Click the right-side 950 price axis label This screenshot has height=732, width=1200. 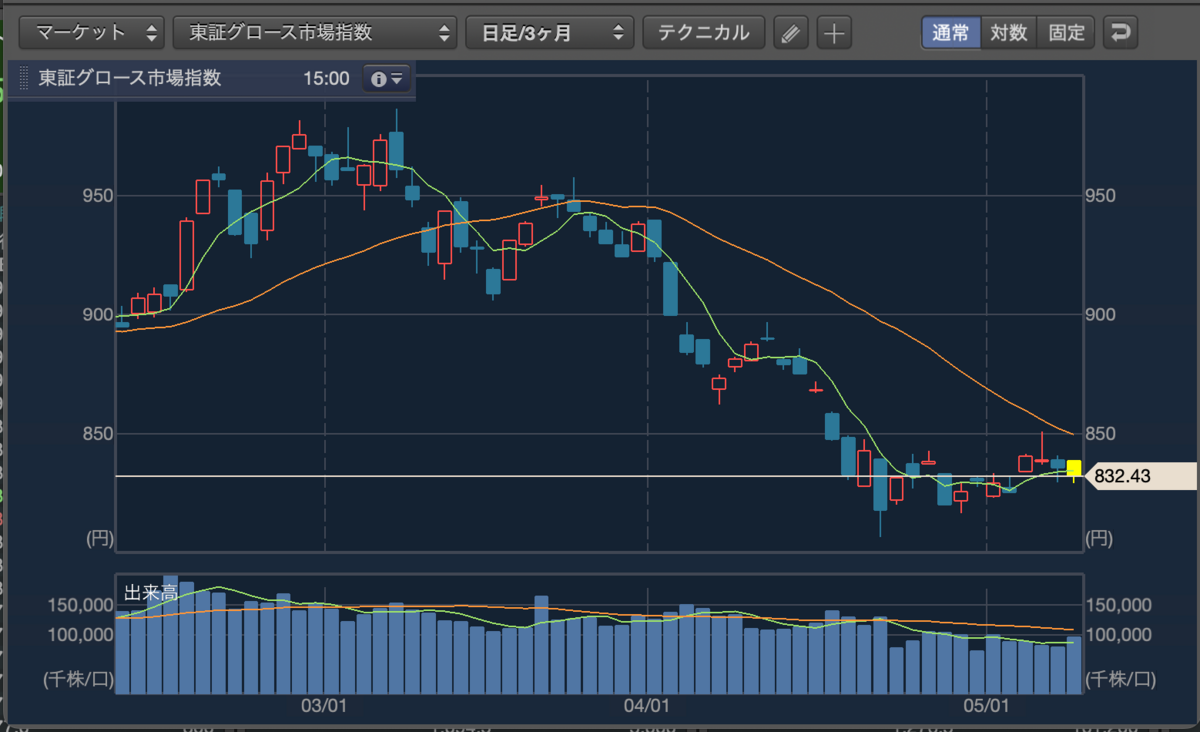tap(1100, 195)
